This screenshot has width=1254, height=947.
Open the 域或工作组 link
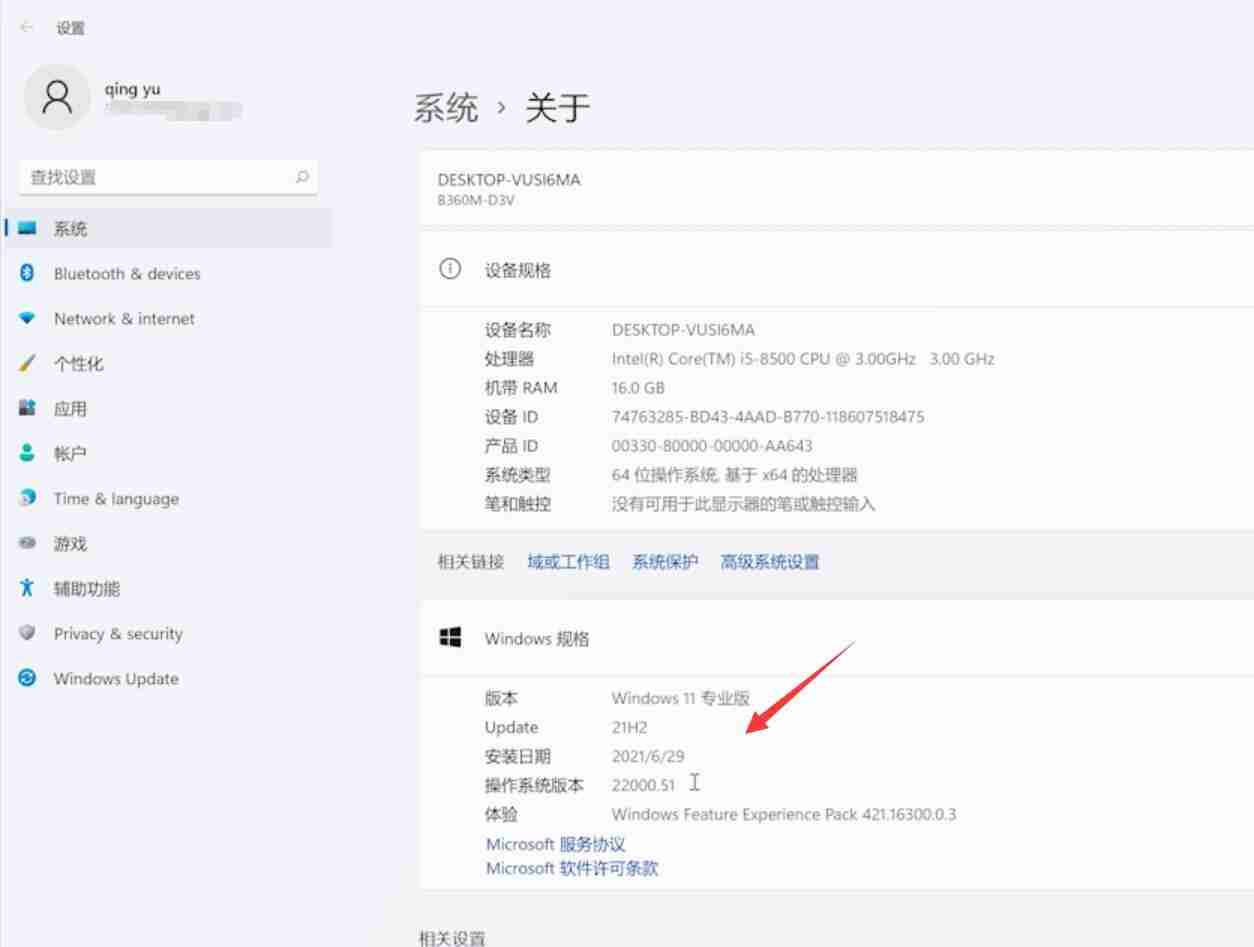(567, 561)
